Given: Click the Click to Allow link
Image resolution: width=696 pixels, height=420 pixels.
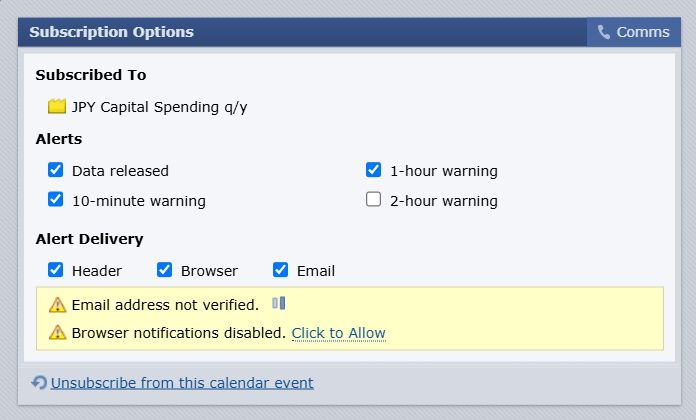Looking at the screenshot, I should pyautogui.click(x=339, y=333).
